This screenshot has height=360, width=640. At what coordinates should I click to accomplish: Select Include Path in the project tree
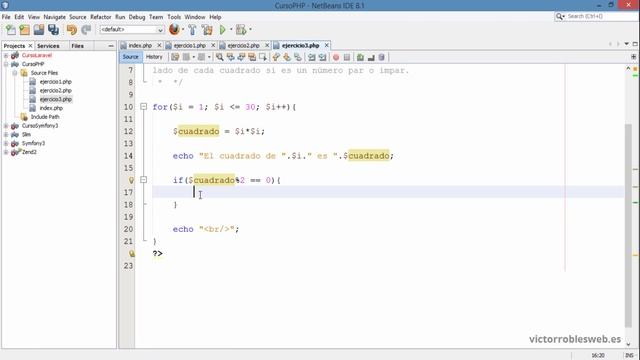[x=45, y=117]
